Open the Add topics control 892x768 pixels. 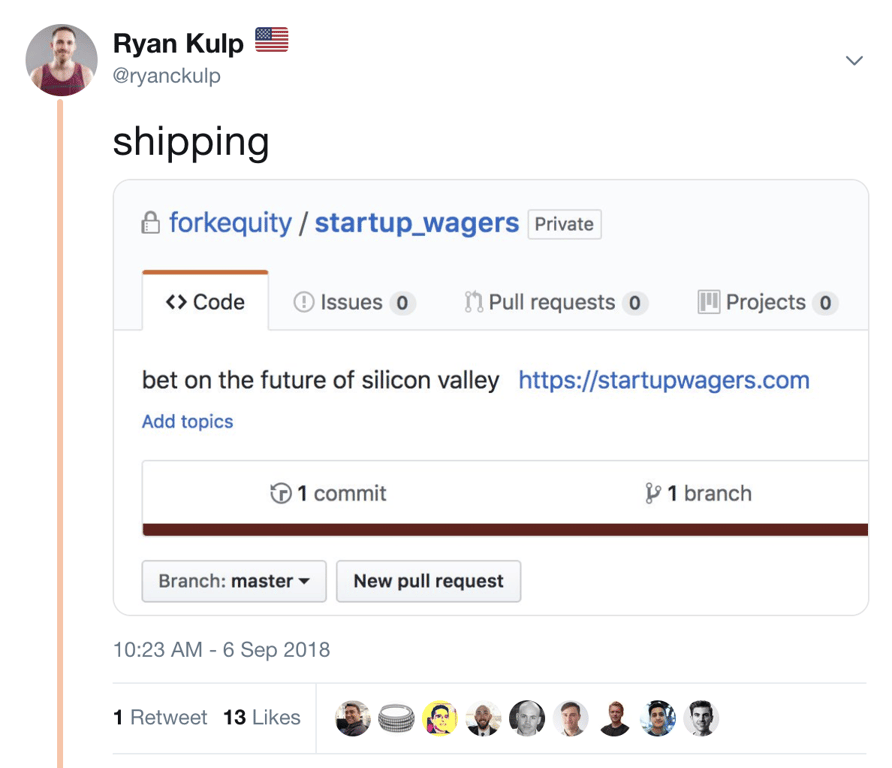click(187, 422)
